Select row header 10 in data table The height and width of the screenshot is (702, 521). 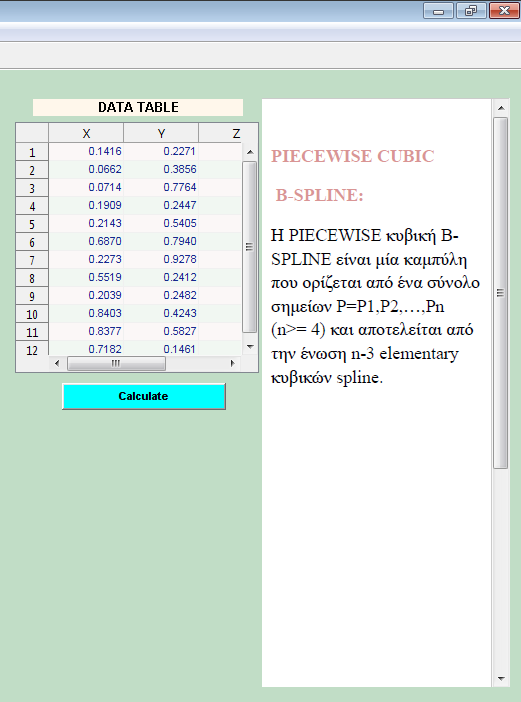tap(32, 314)
